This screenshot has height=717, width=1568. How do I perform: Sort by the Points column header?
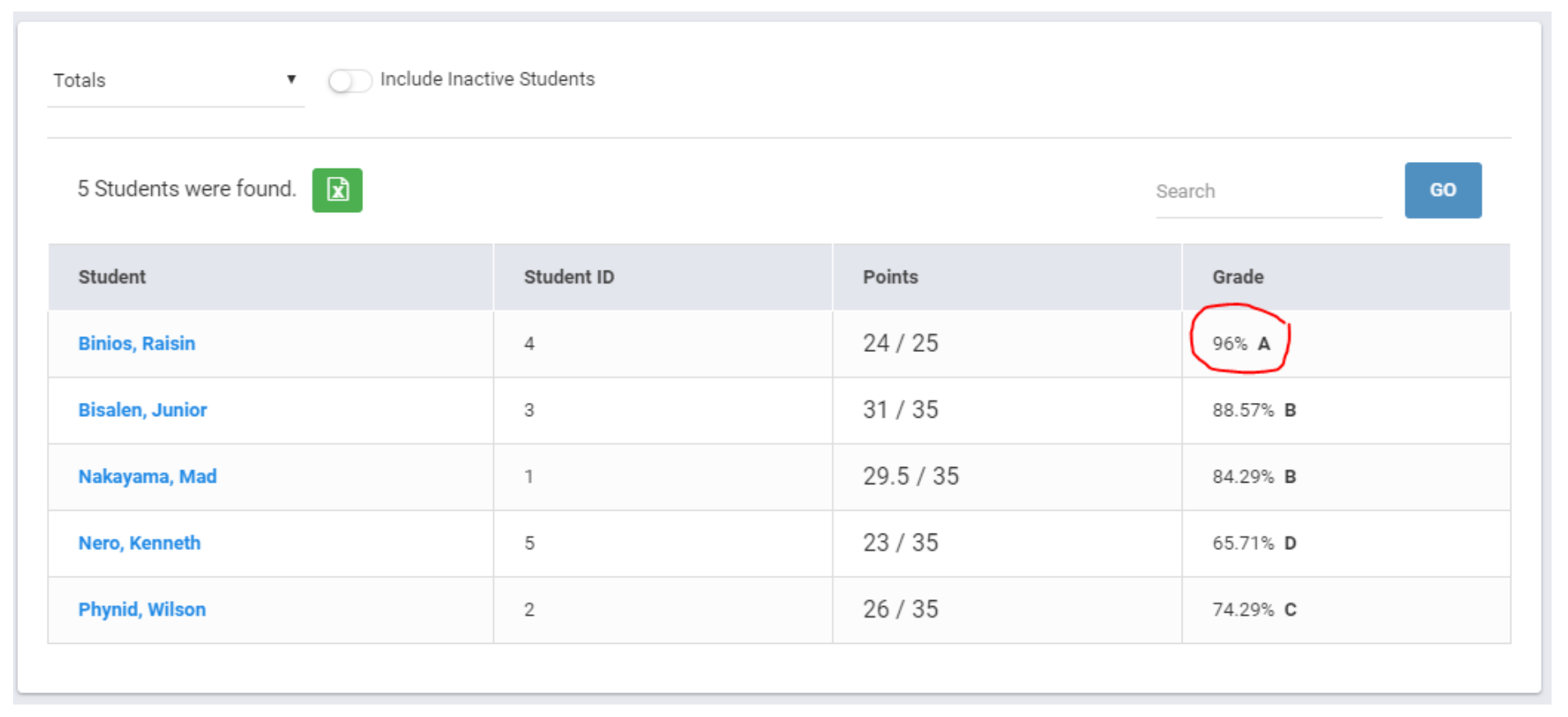point(890,277)
